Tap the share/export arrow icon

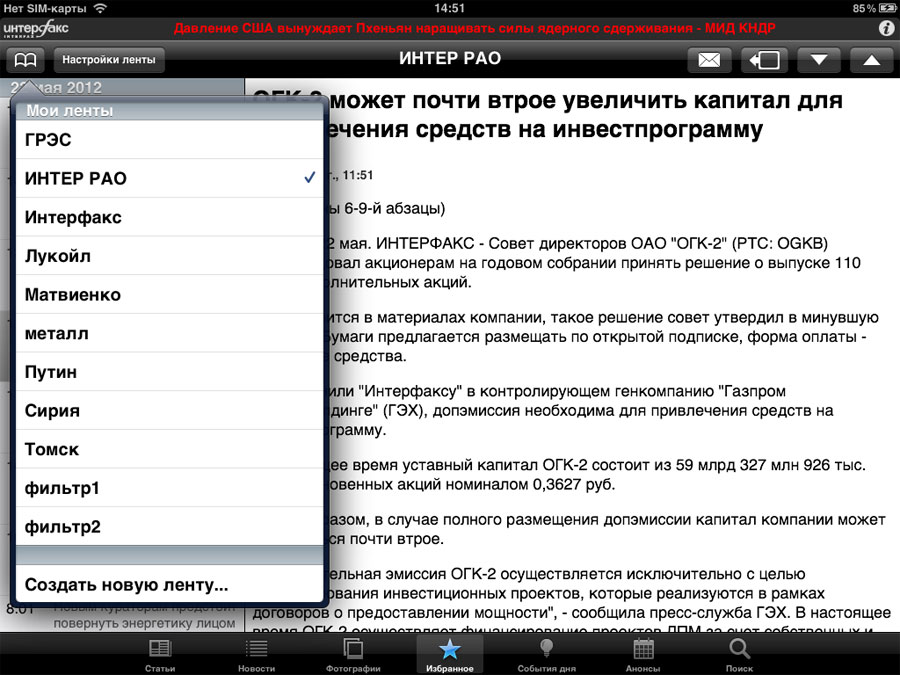pyautogui.click(x=764, y=60)
